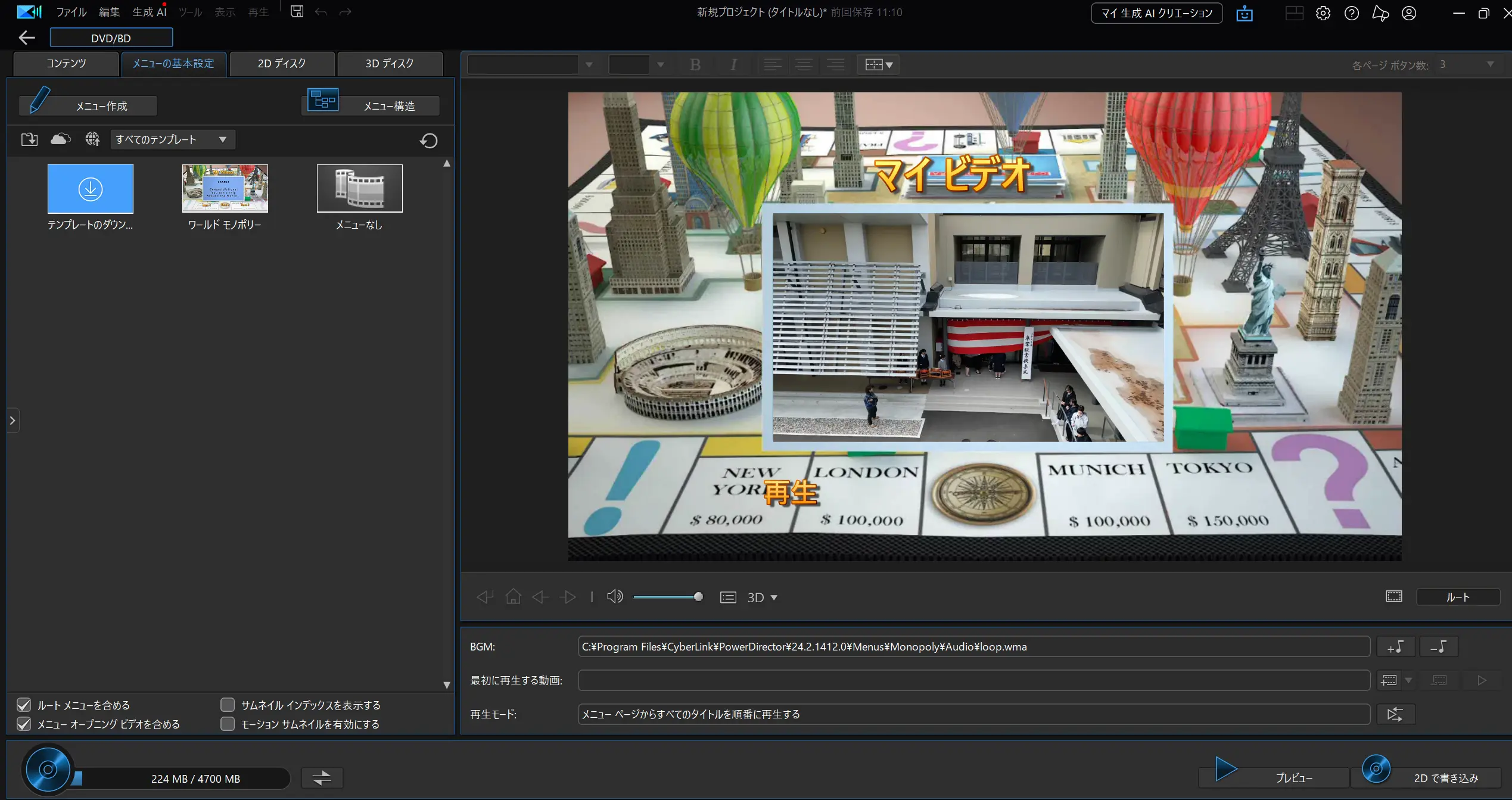The image size is (1512, 800).
Task: Adjust the preview volume slider
Action: coord(668,597)
